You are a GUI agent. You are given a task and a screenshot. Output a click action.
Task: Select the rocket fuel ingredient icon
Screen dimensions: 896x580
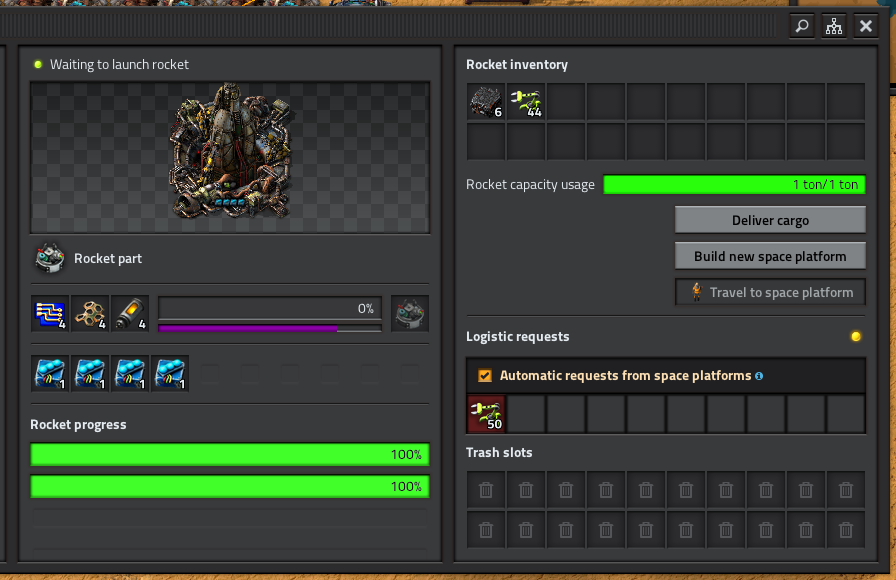click(x=129, y=314)
